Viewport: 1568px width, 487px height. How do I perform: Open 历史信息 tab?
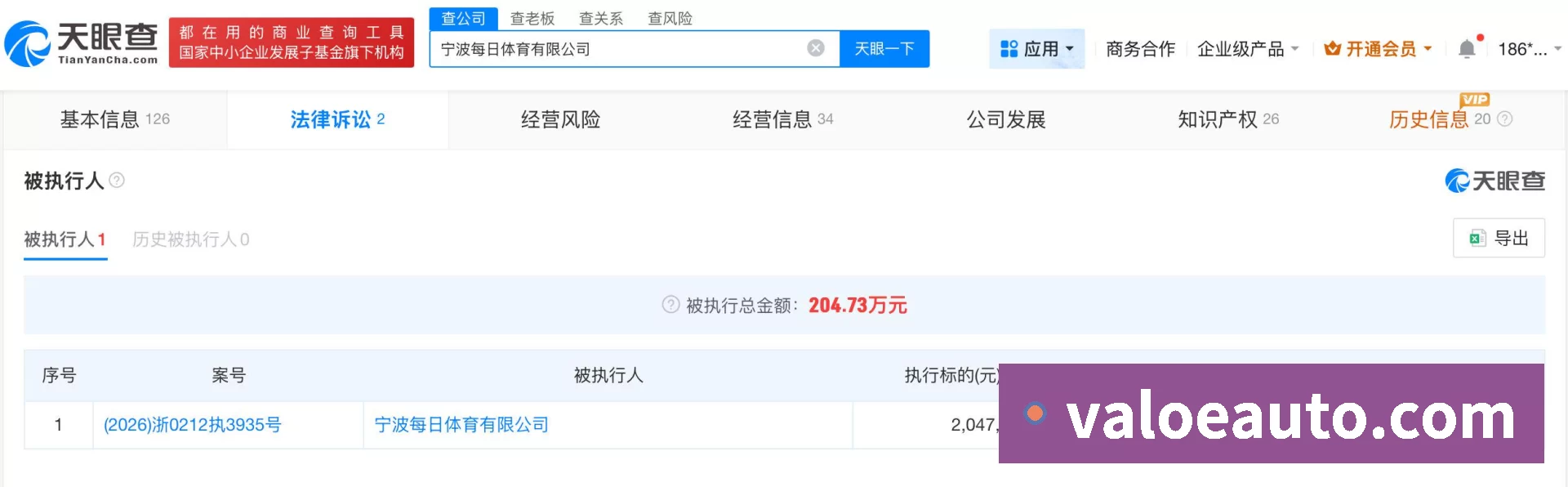click(x=1429, y=119)
